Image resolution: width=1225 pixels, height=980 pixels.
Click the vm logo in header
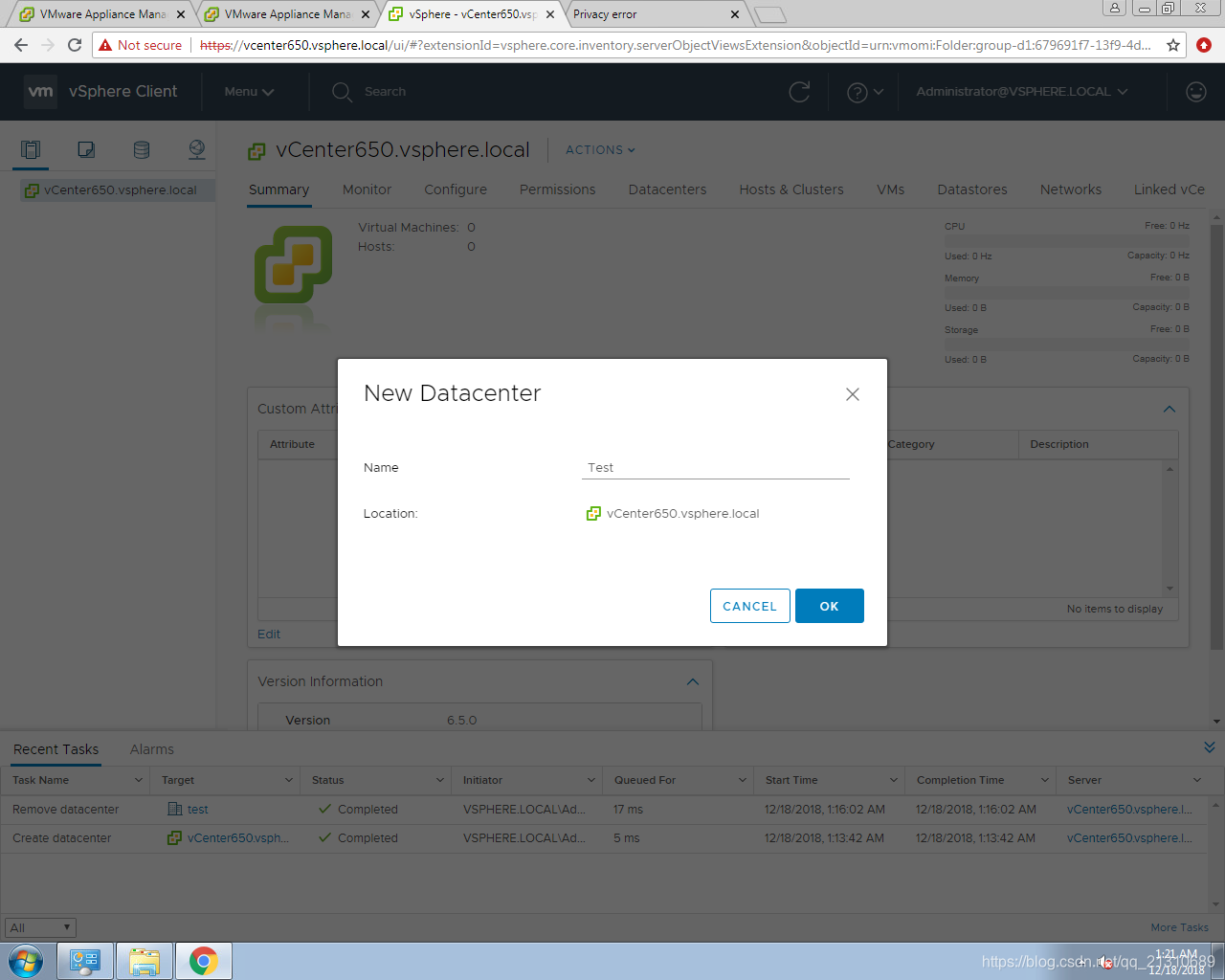[x=40, y=91]
